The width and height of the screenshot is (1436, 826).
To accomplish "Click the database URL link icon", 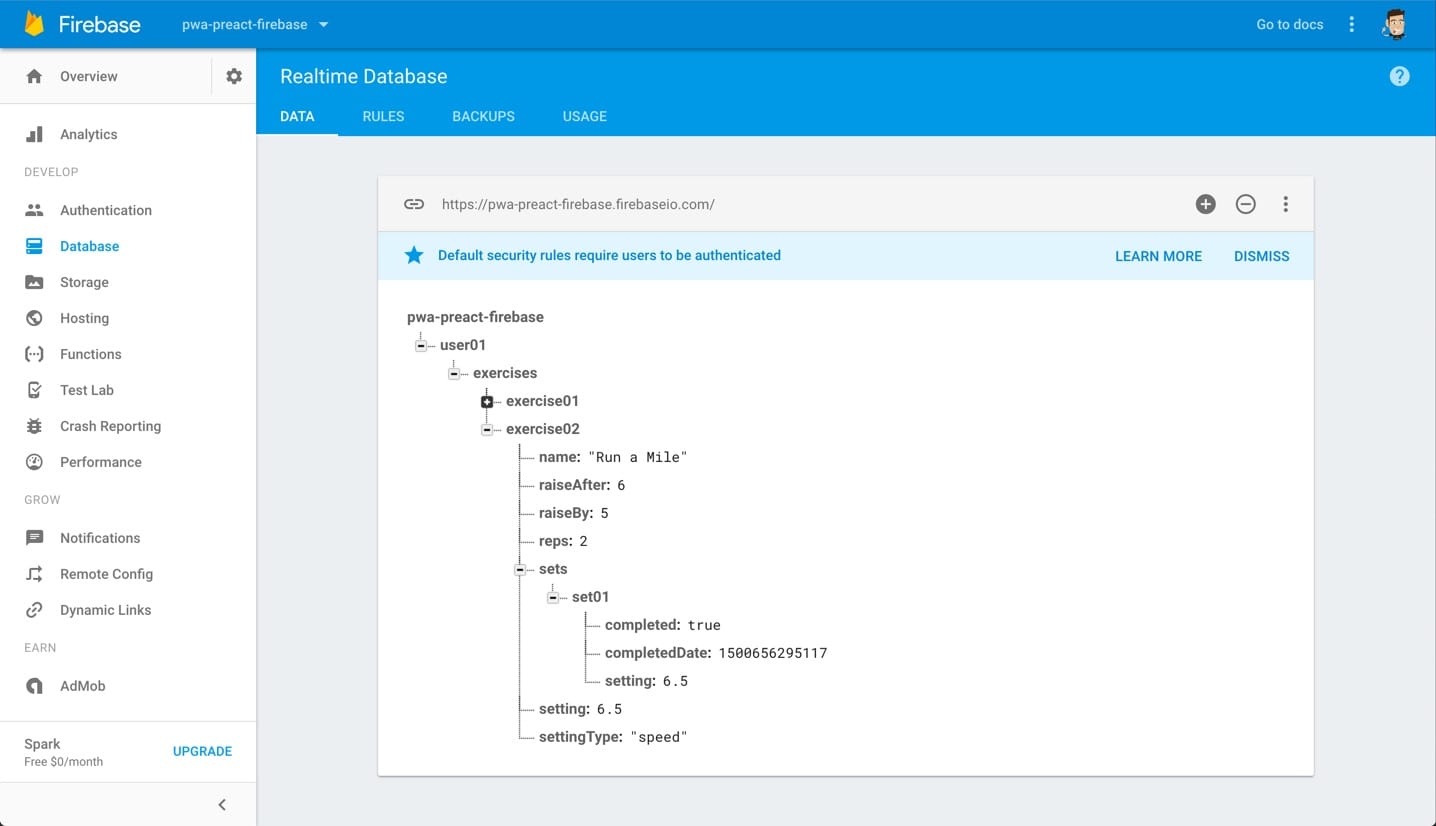I will pyautogui.click(x=414, y=204).
